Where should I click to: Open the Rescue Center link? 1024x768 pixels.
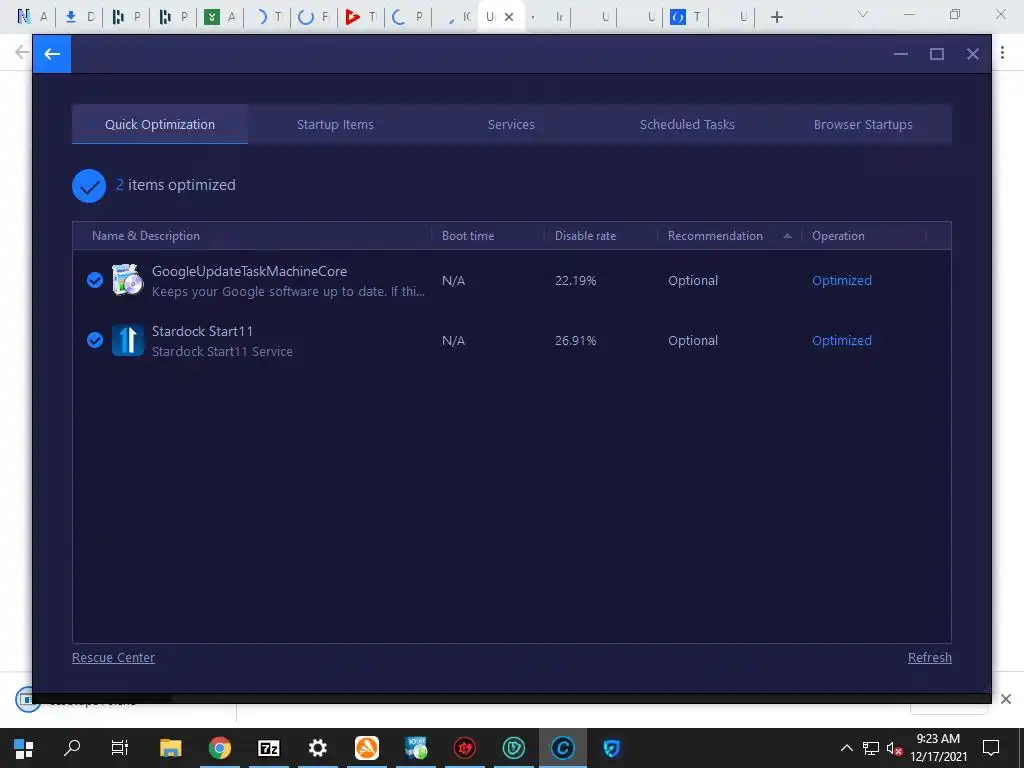click(113, 658)
